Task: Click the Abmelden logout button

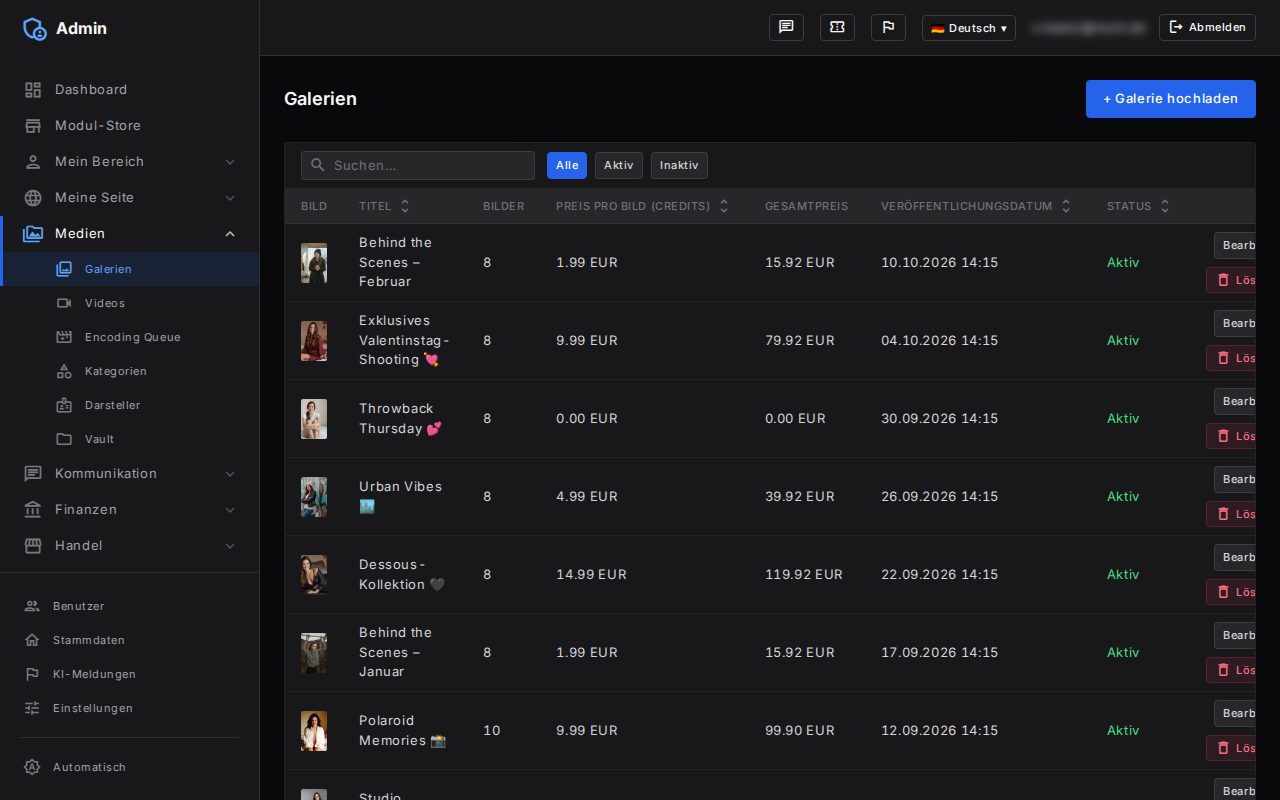Action: (x=1207, y=28)
